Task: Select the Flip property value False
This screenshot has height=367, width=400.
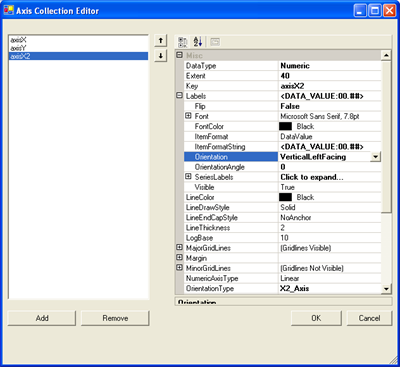Action: tap(330, 106)
